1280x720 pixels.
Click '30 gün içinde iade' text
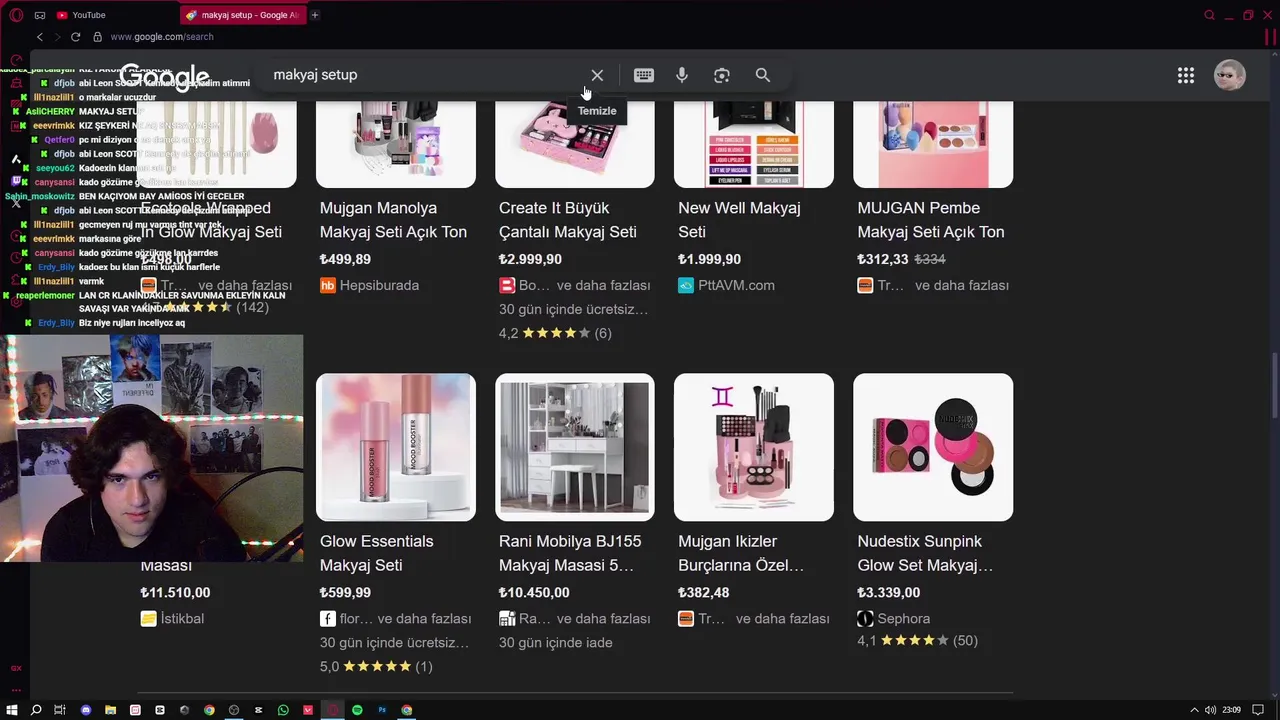(555, 643)
